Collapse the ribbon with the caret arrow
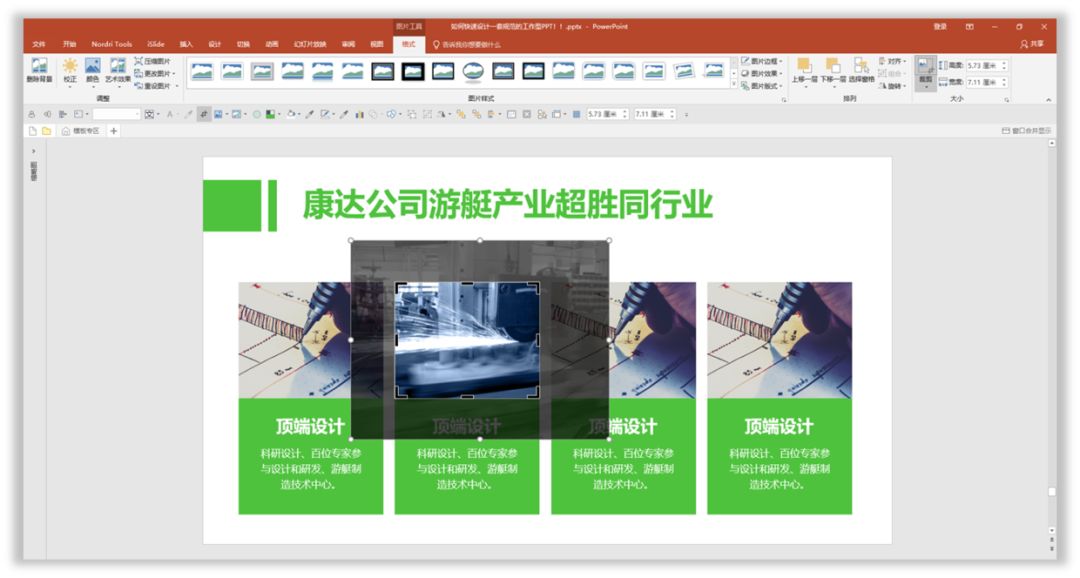Viewport: 1080px width, 578px height. 1048,100
